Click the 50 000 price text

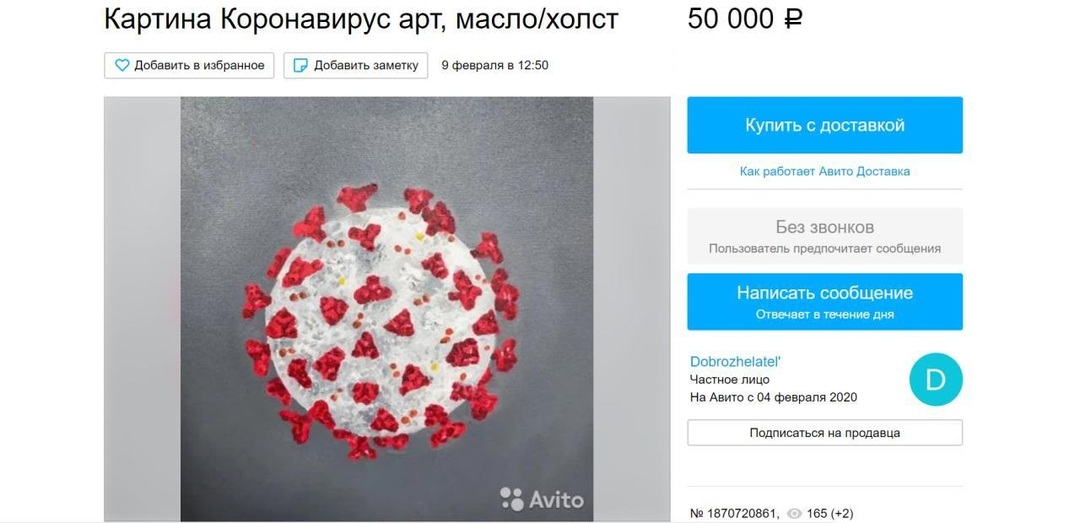coord(730,19)
